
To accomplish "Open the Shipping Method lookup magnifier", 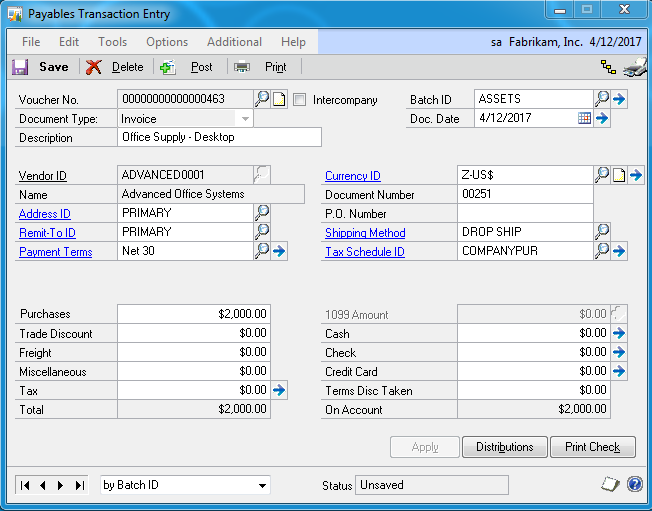I will click(x=602, y=232).
